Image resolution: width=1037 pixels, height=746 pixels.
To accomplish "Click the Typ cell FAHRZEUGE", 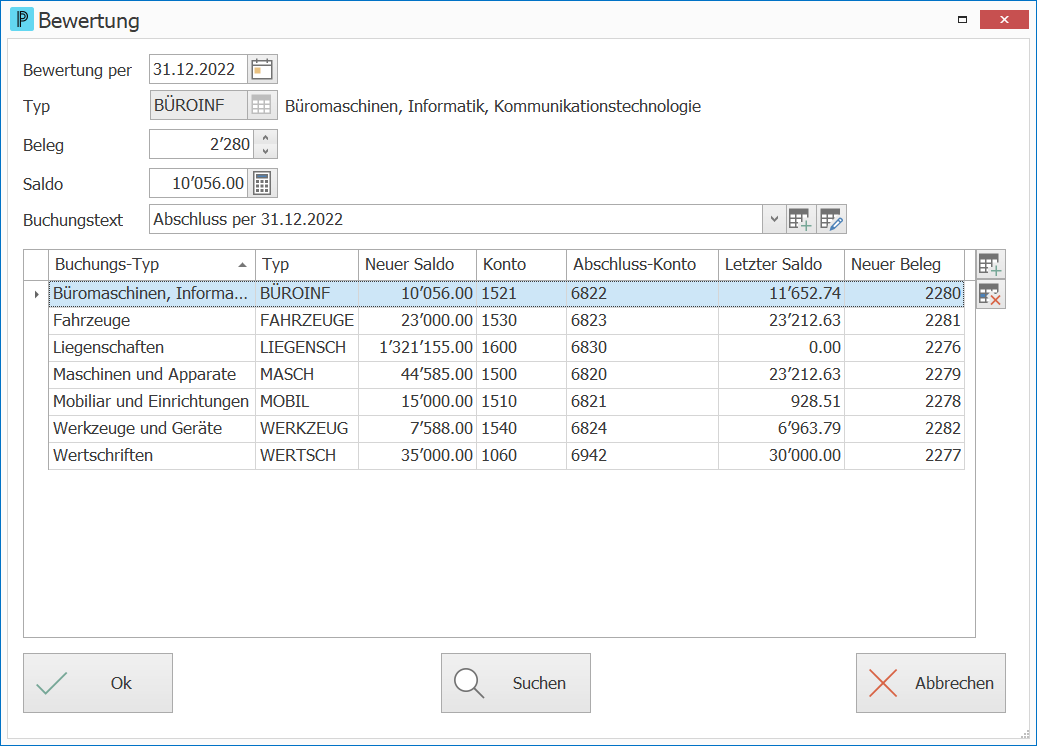I will (307, 321).
